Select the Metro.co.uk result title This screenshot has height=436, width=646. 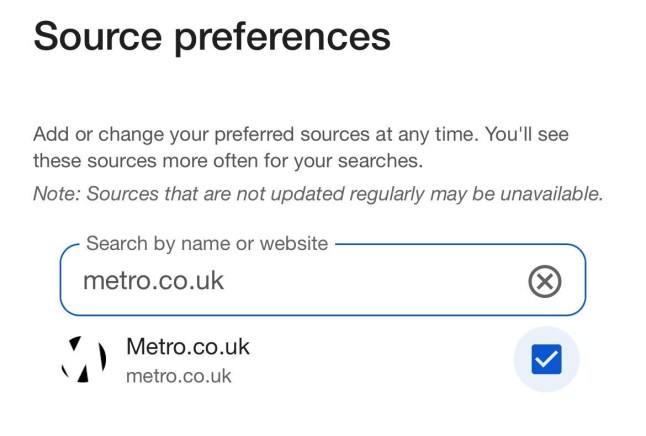pyautogui.click(x=188, y=347)
